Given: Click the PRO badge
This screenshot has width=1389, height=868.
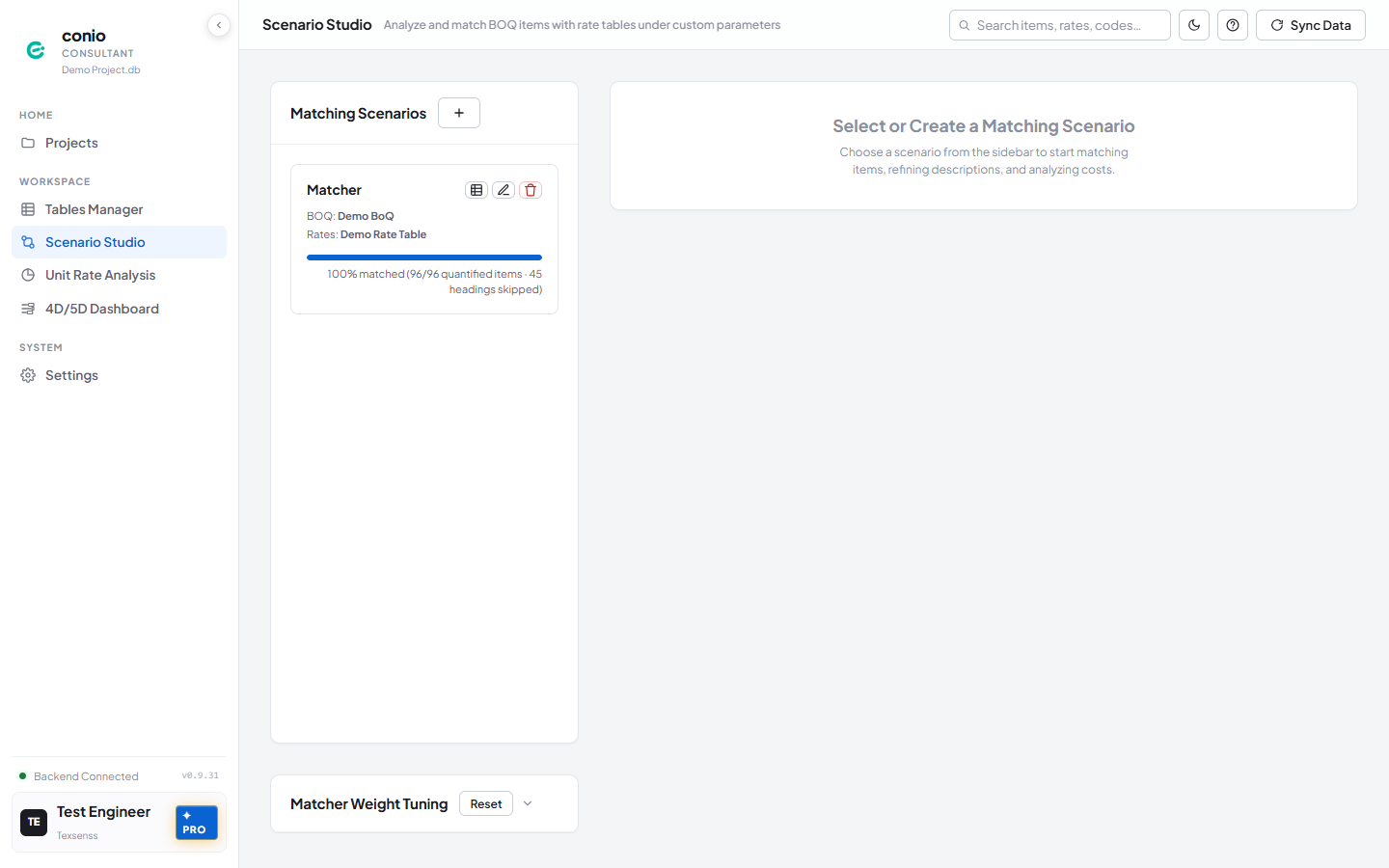Looking at the screenshot, I should tap(197, 823).
